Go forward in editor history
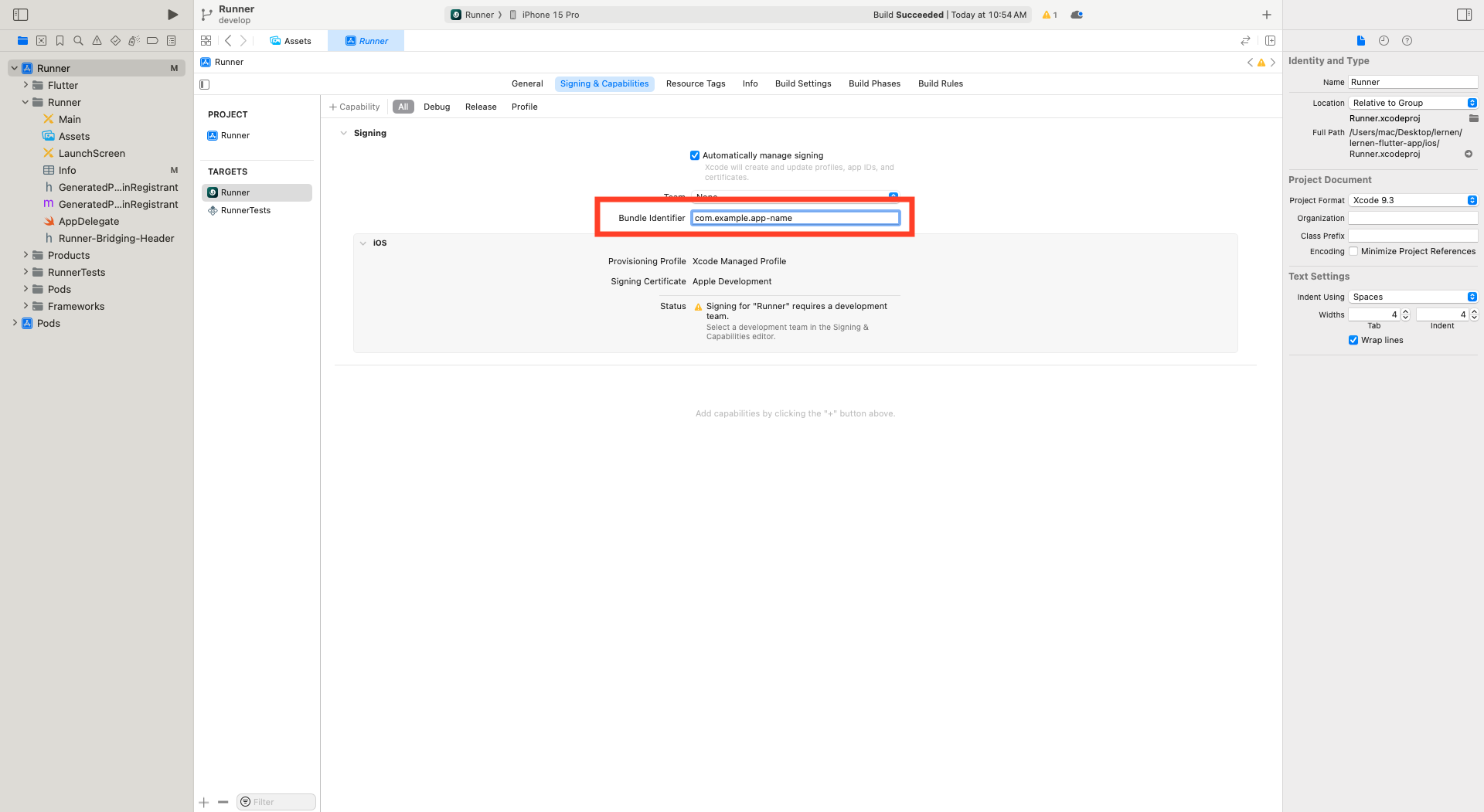1484x812 pixels. tap(243, 41)
